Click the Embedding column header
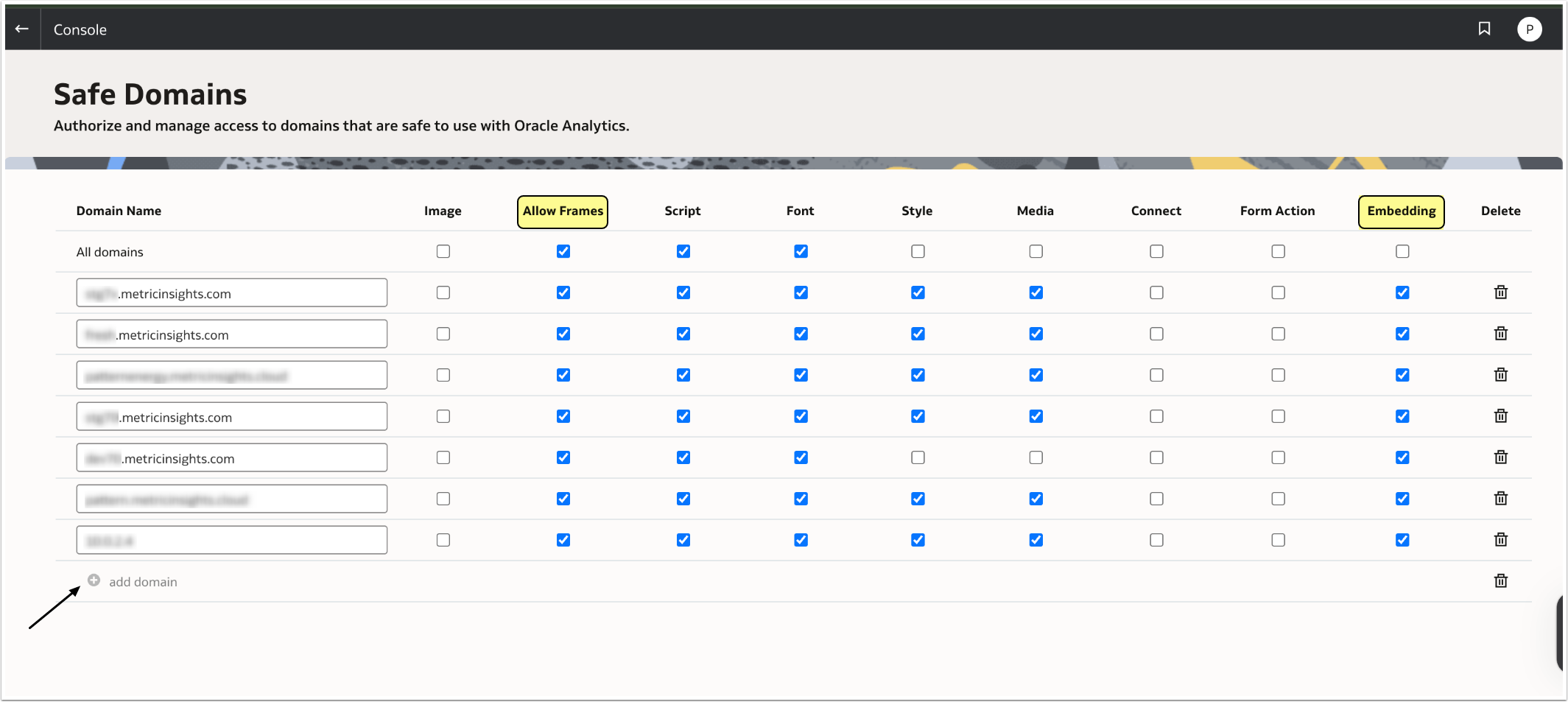This screenshot has width=1568, height=702. click(x=1401, y=211)
